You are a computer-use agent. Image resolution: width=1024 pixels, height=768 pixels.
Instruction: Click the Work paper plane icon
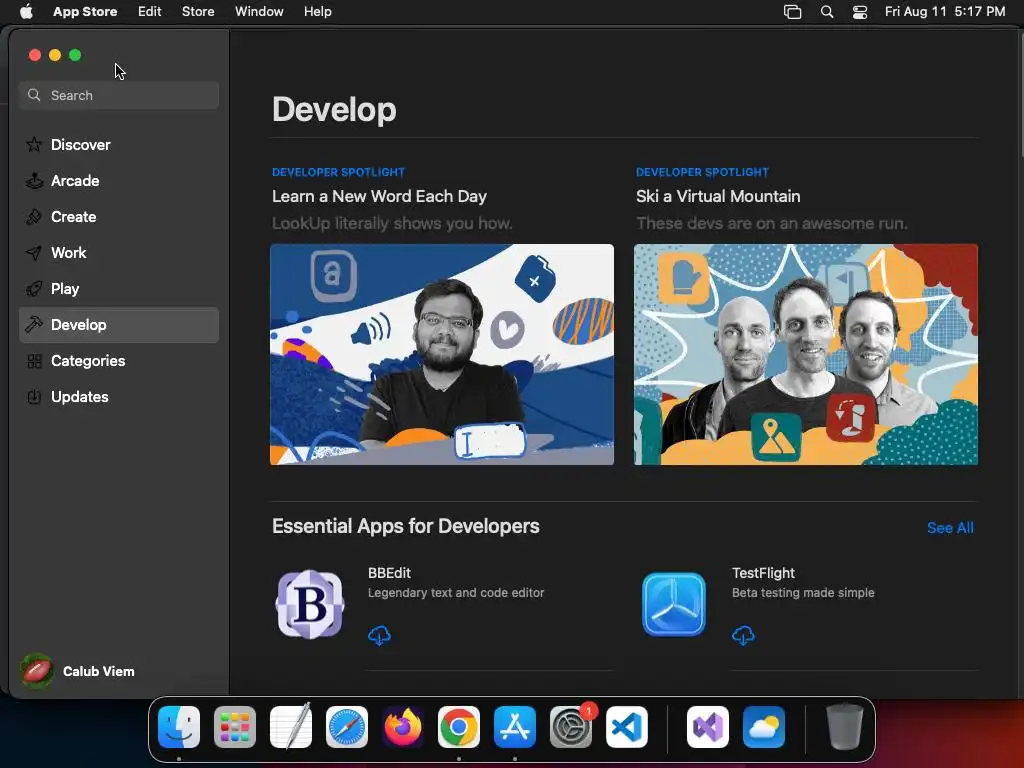(34, 253)
